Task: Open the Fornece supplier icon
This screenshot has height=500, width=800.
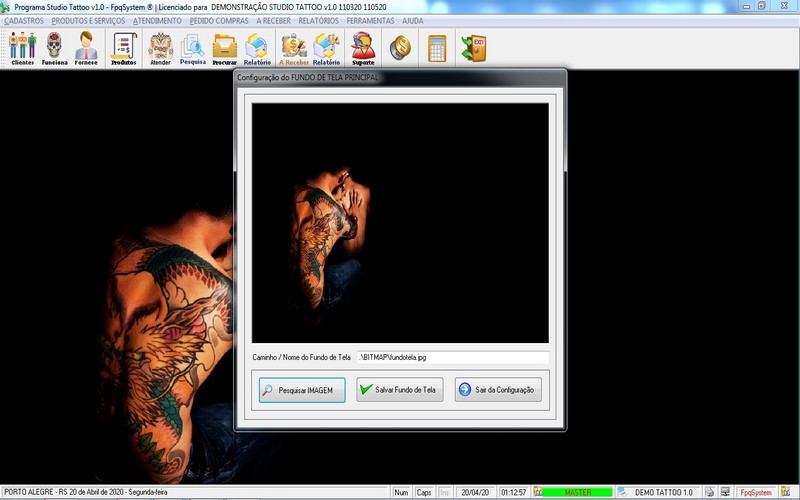Action: [86, 48]
